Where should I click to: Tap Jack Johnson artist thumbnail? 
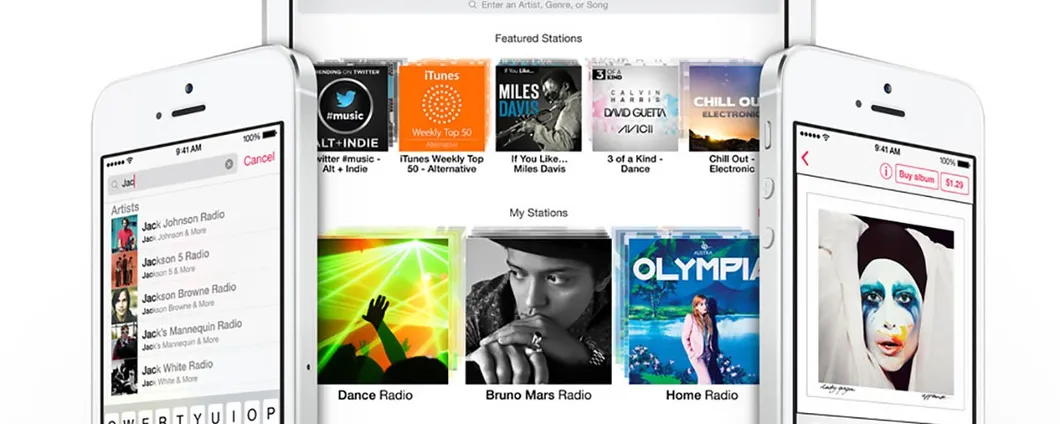click(124, 234)
